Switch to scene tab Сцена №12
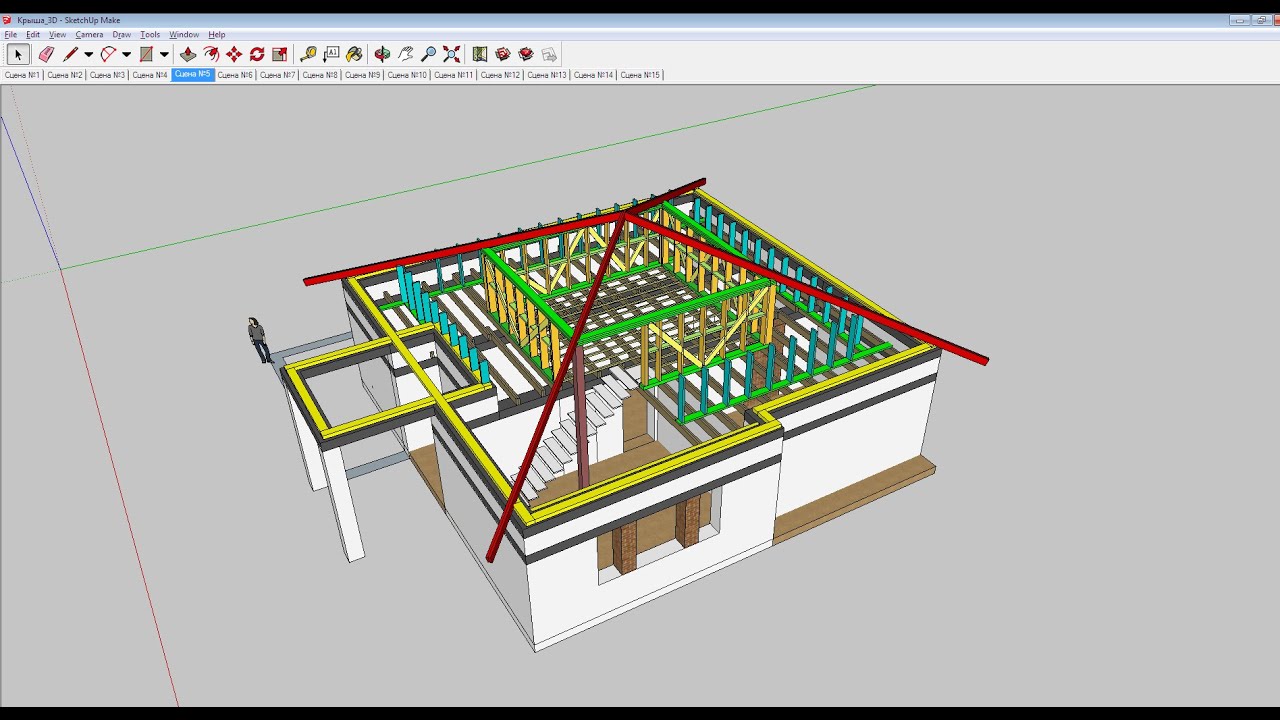The image size is (1280, 720). pos(500,75)
